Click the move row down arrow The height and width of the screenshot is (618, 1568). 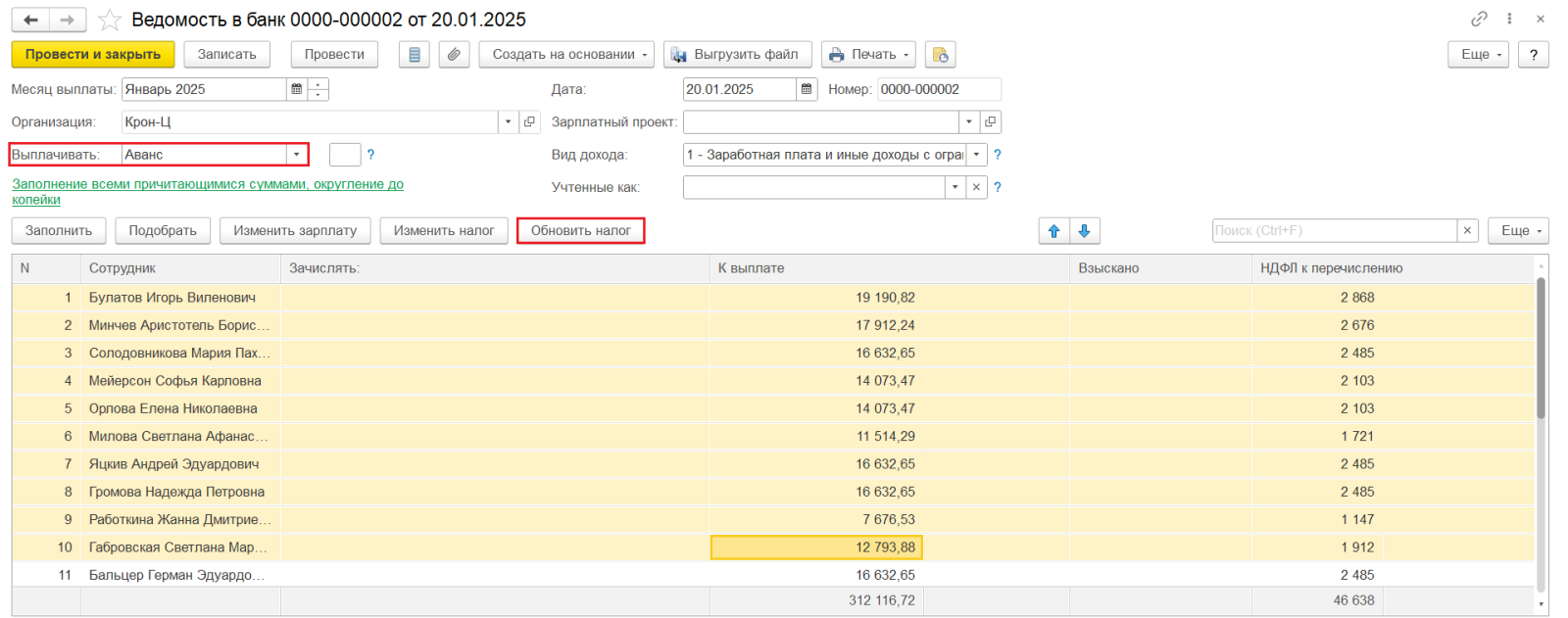1084,231
